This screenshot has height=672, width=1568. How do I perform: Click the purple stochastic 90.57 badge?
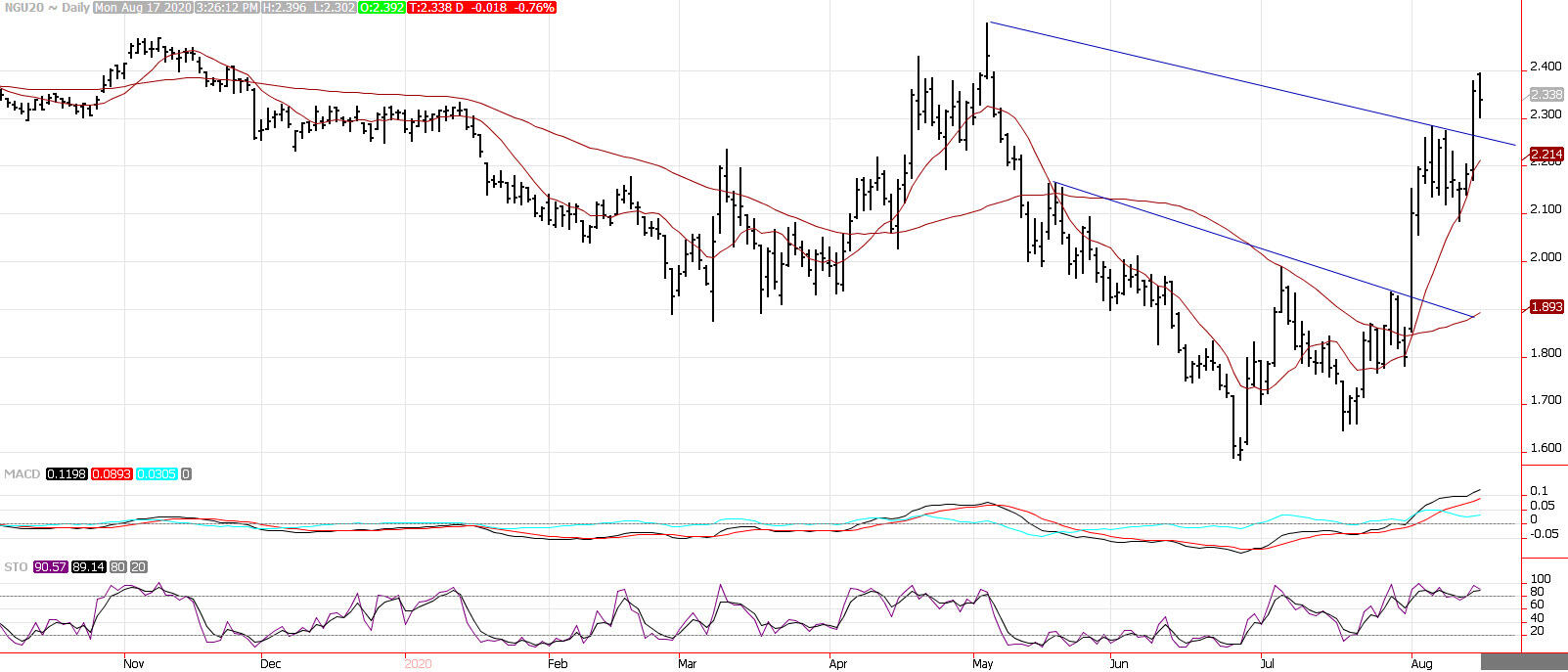pyautogui.click(x=50, y=567)
